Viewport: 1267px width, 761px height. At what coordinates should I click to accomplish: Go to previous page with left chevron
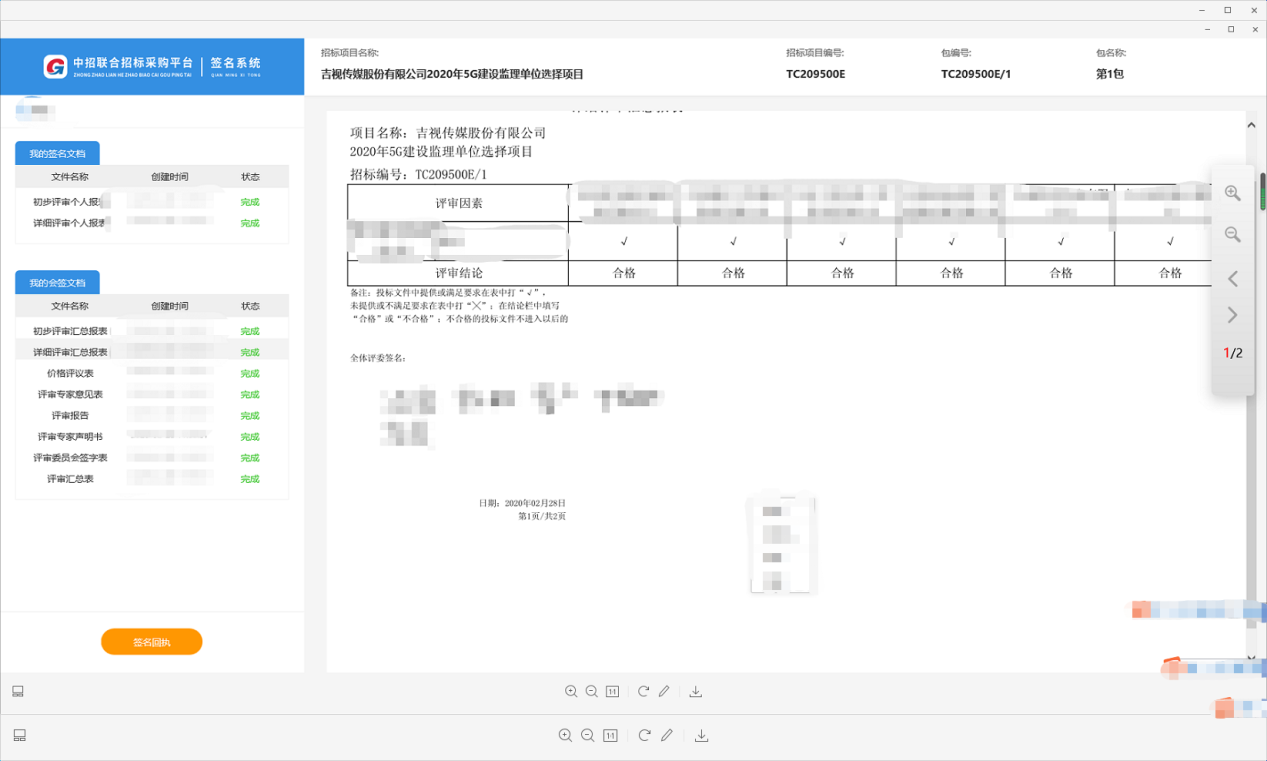1232,279
